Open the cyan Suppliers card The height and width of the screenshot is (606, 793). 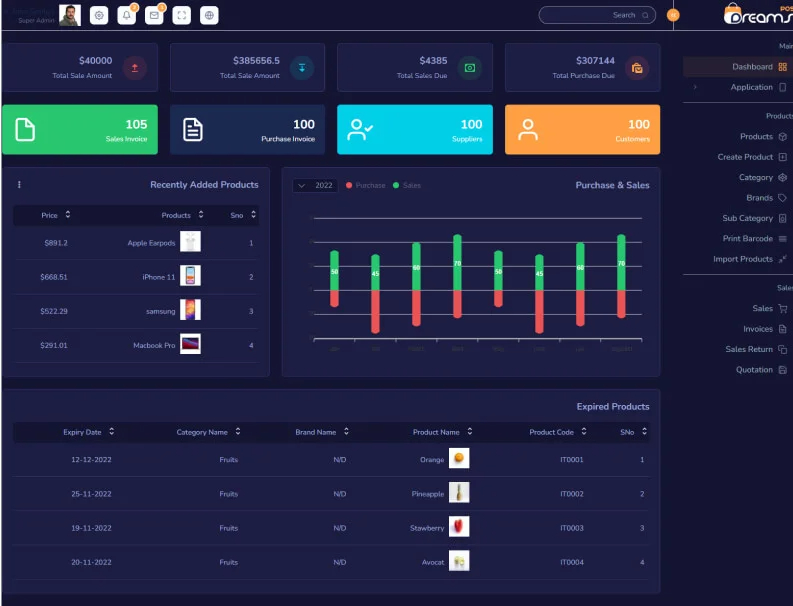coord(415,129)
